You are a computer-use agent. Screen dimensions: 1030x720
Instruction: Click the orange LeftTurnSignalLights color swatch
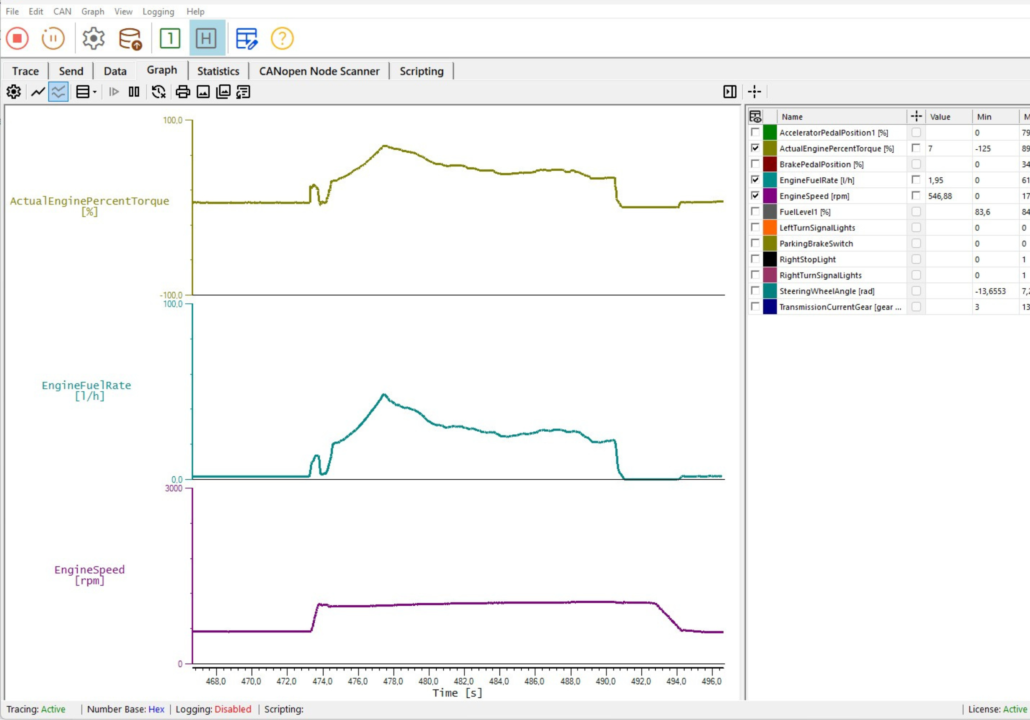coord(770,228)
